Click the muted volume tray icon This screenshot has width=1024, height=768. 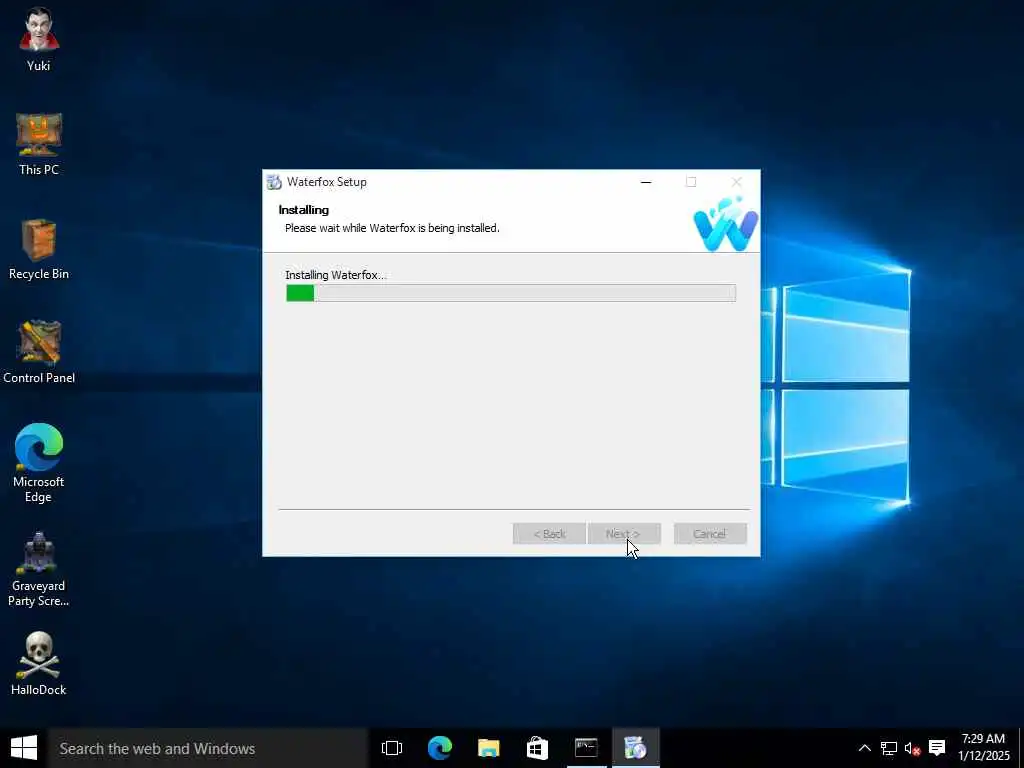click(x=912, y=748)
